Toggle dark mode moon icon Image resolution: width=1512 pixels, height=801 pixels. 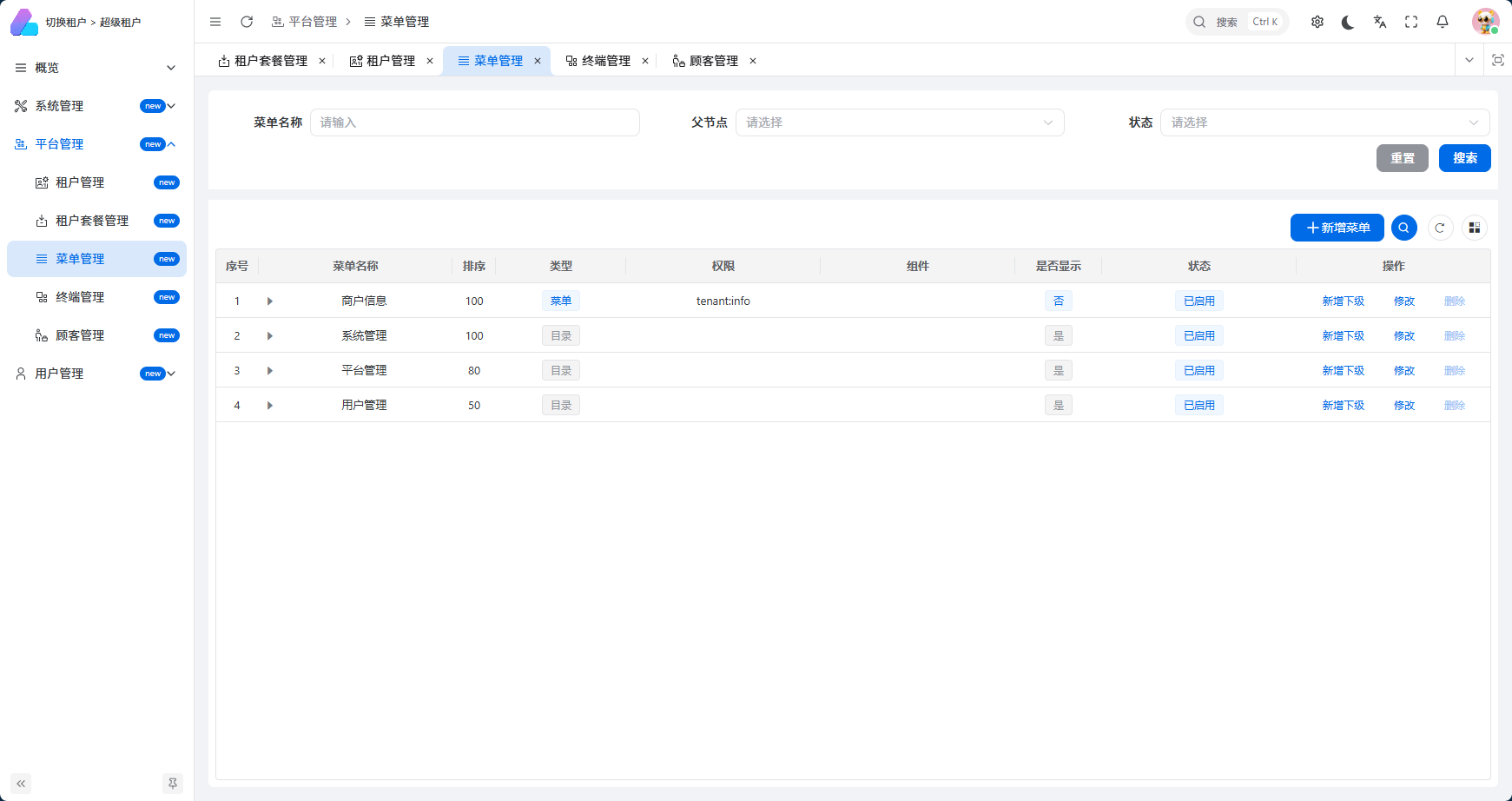1348,22
